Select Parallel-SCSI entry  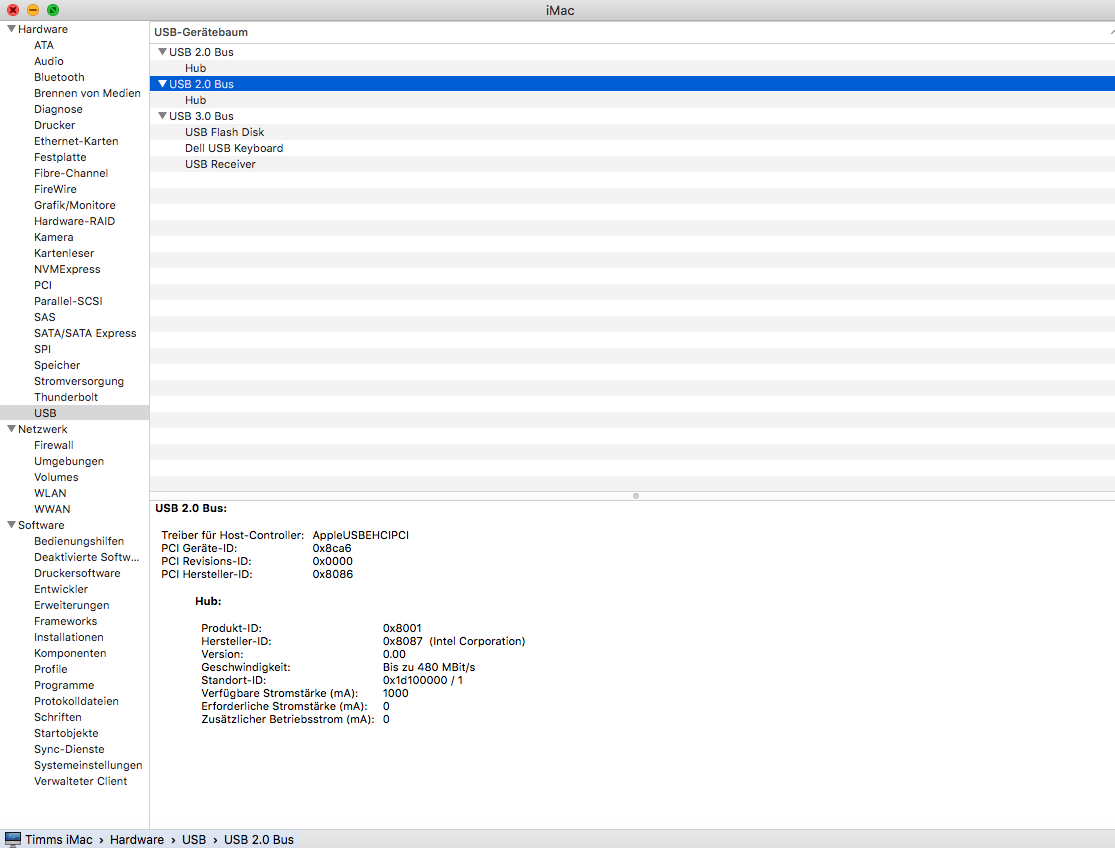(x=68, y=301)
